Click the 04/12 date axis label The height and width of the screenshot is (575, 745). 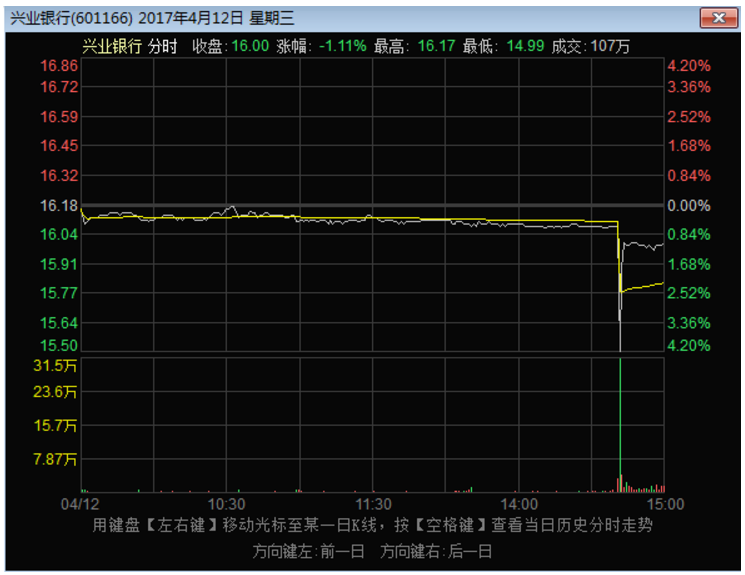80,504
